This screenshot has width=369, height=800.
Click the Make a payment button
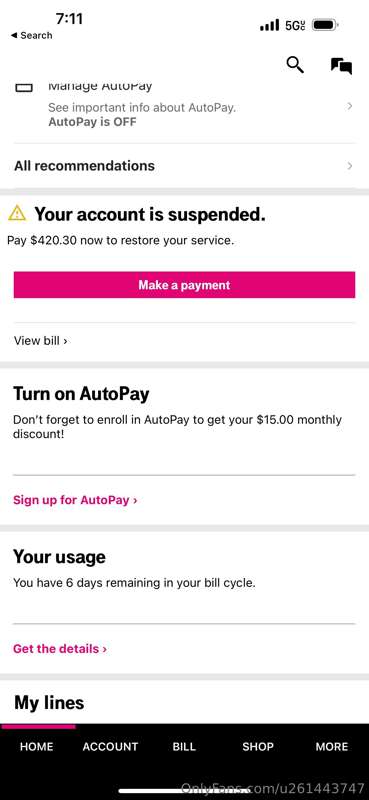tap(184, 285)
